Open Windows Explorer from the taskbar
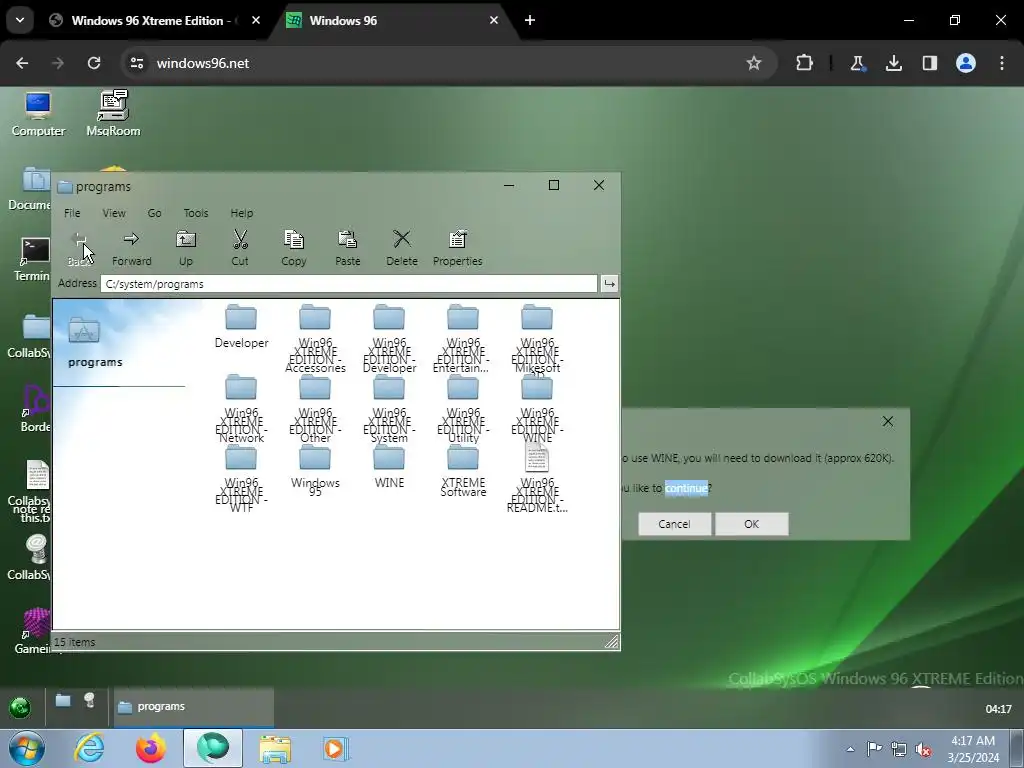This screenshot has height=768, width=1024. [x=275, y=748]
